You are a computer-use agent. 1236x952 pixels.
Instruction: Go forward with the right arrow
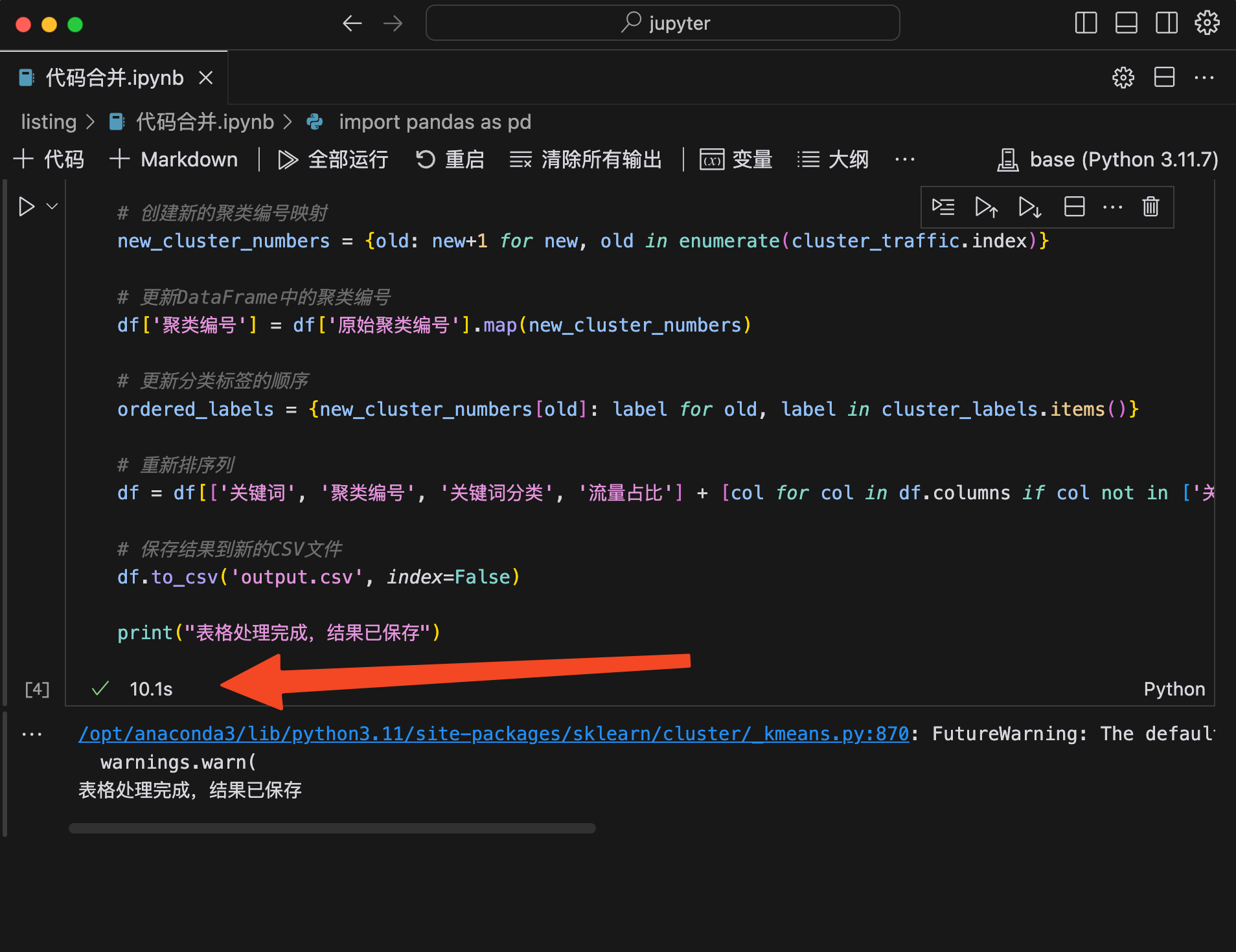click(x=393, y=24)
